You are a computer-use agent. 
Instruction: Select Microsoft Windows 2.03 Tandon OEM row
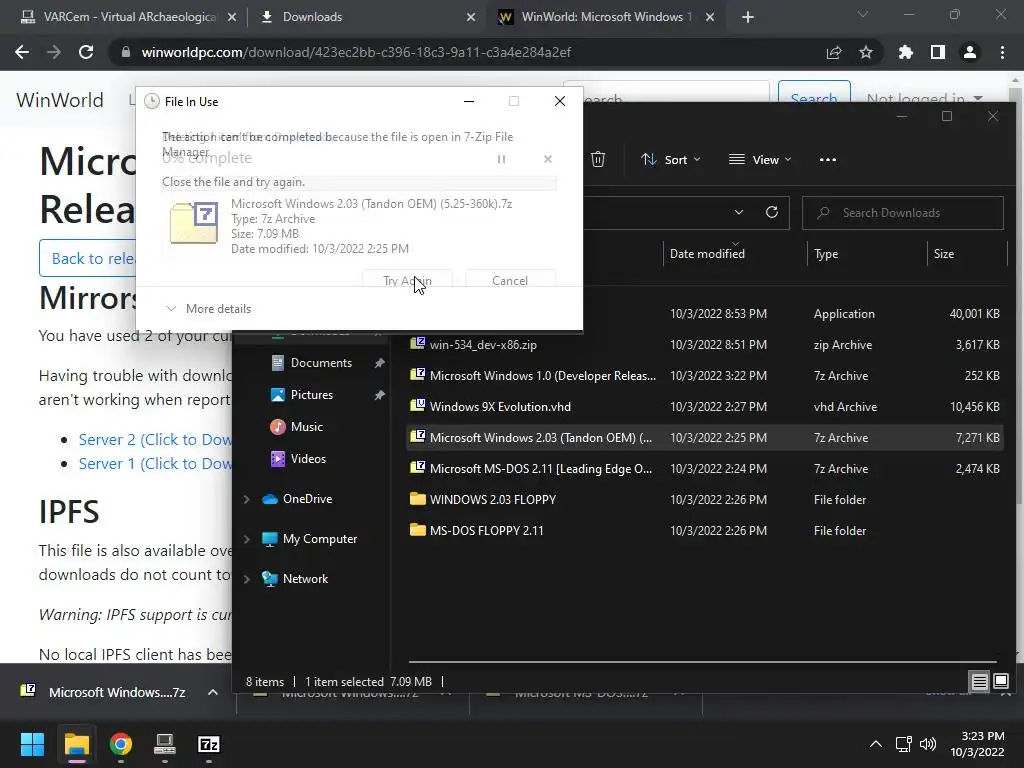click(x=705, y=438)
